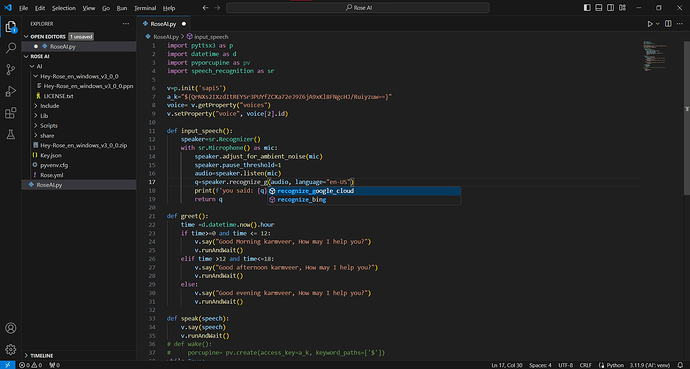Change indentation via Spaces: 4

pos(540,365)
